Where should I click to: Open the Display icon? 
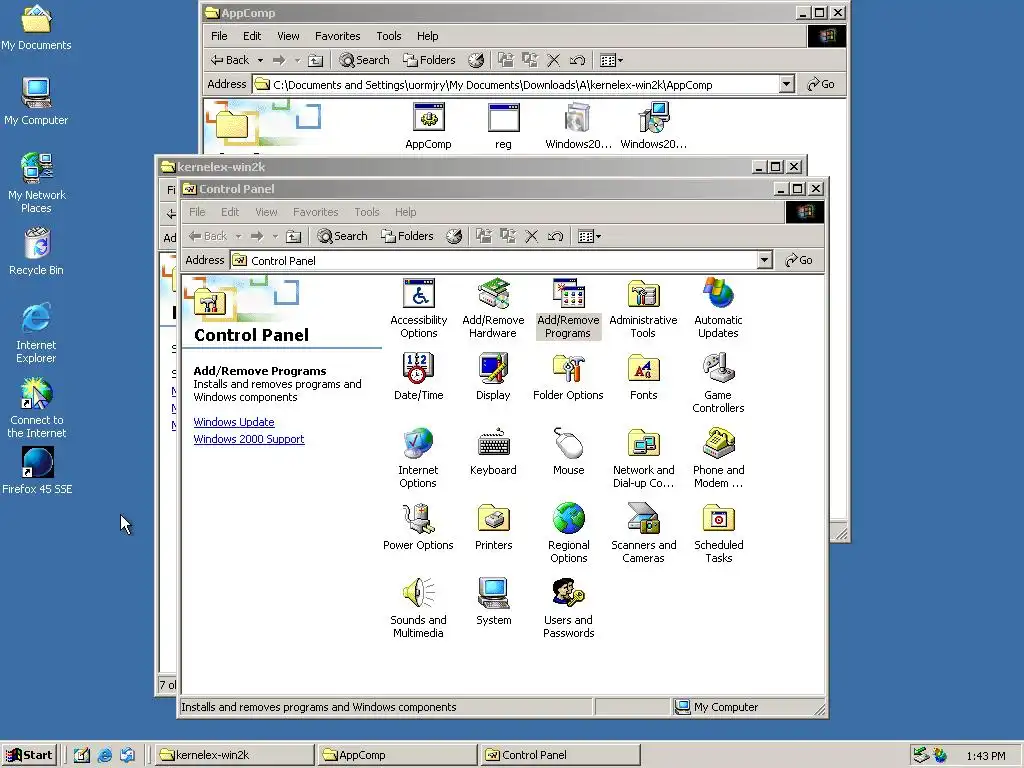point(493,376)
